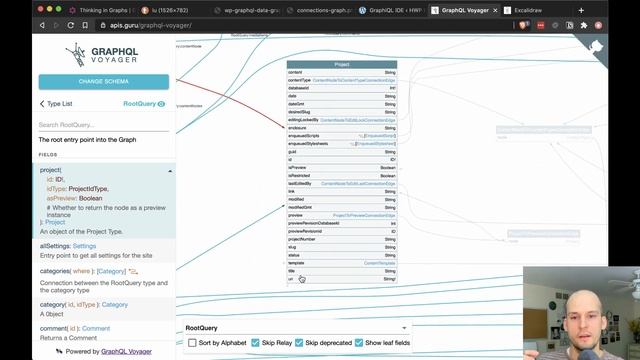Click the red extension icon in toolbar
The image size is (640, 360).
pyautogui.click(x=541, y=25)
